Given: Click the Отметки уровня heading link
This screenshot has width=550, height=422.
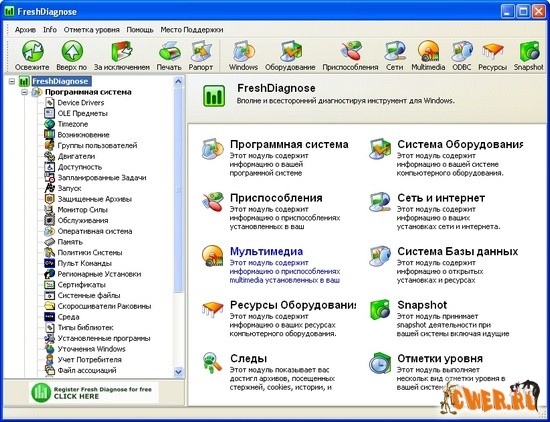Looking at the screenshot, I should (x=440, y=359).
